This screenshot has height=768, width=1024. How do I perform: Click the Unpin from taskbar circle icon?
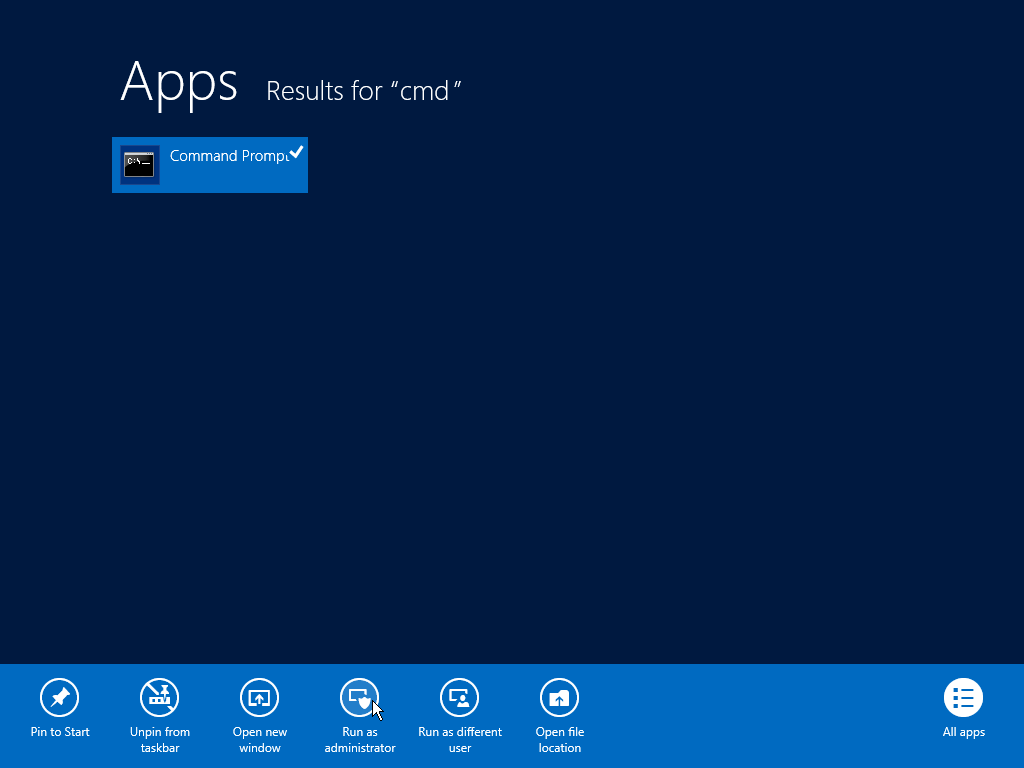pyautogui.click(x=160, y=697)
